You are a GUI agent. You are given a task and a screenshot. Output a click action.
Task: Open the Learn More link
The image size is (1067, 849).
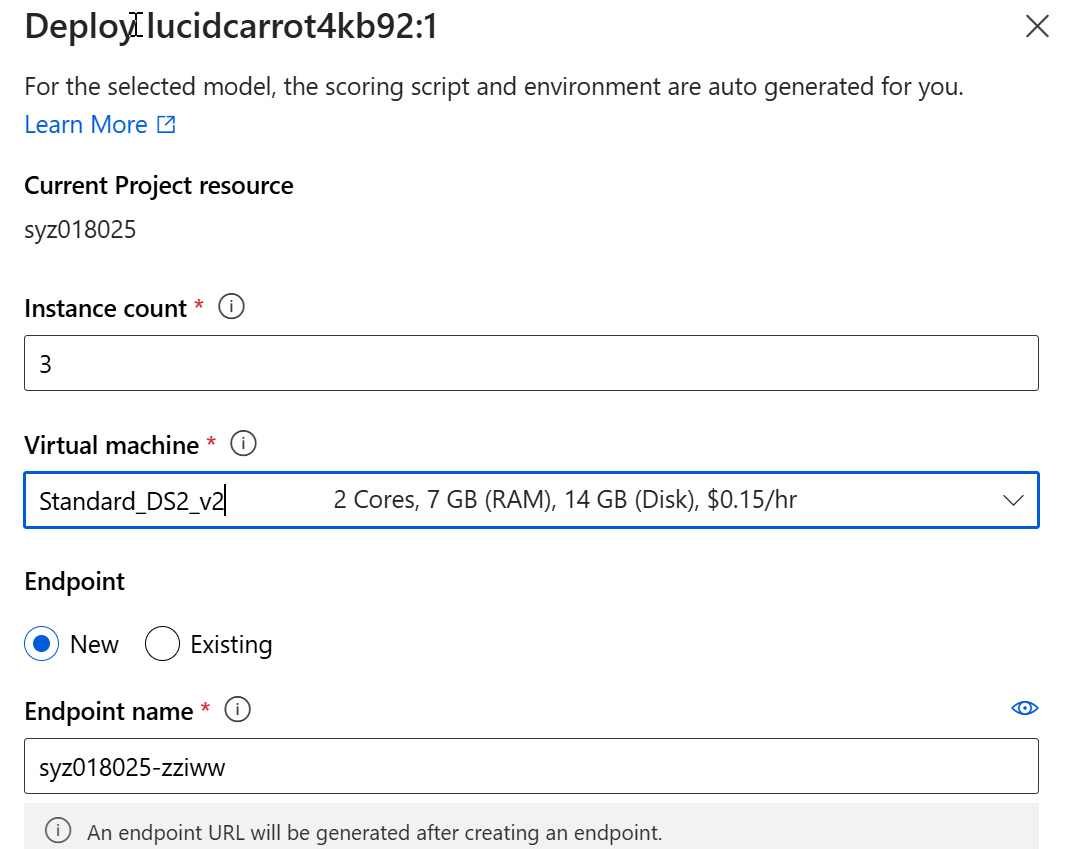click(x=86, y=125)
